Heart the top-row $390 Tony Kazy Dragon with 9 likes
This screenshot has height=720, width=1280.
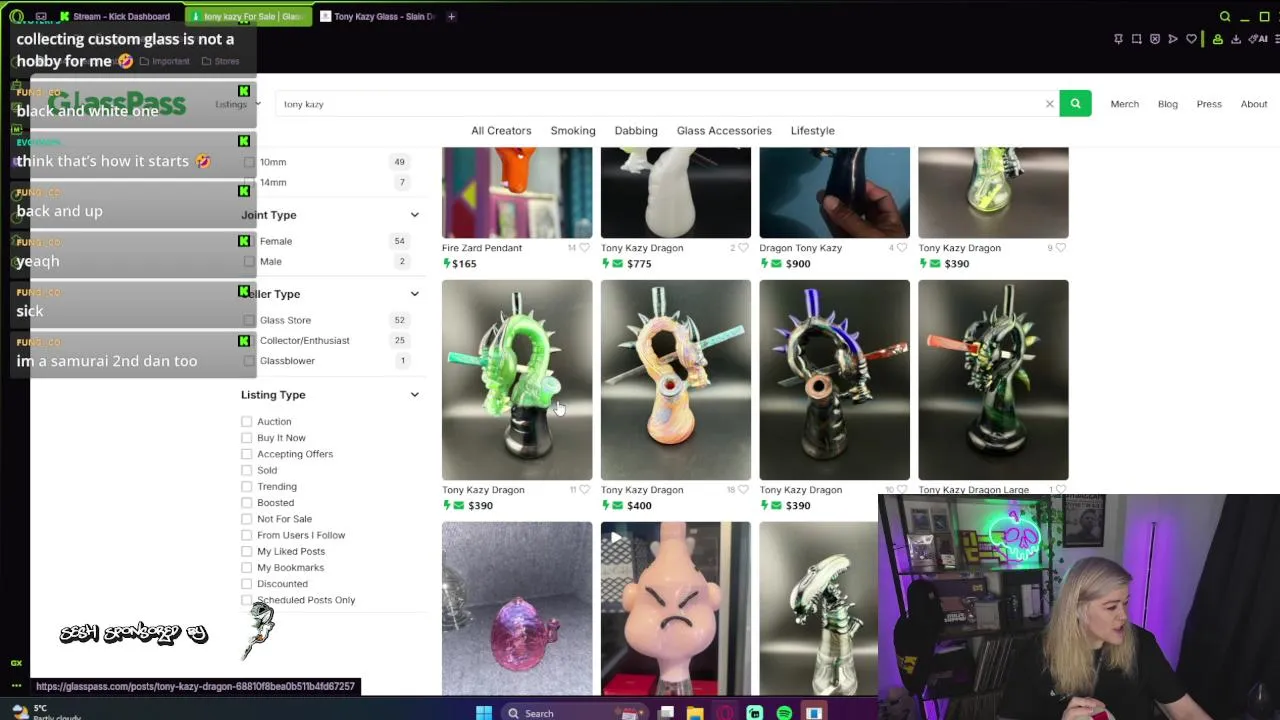1061,248
